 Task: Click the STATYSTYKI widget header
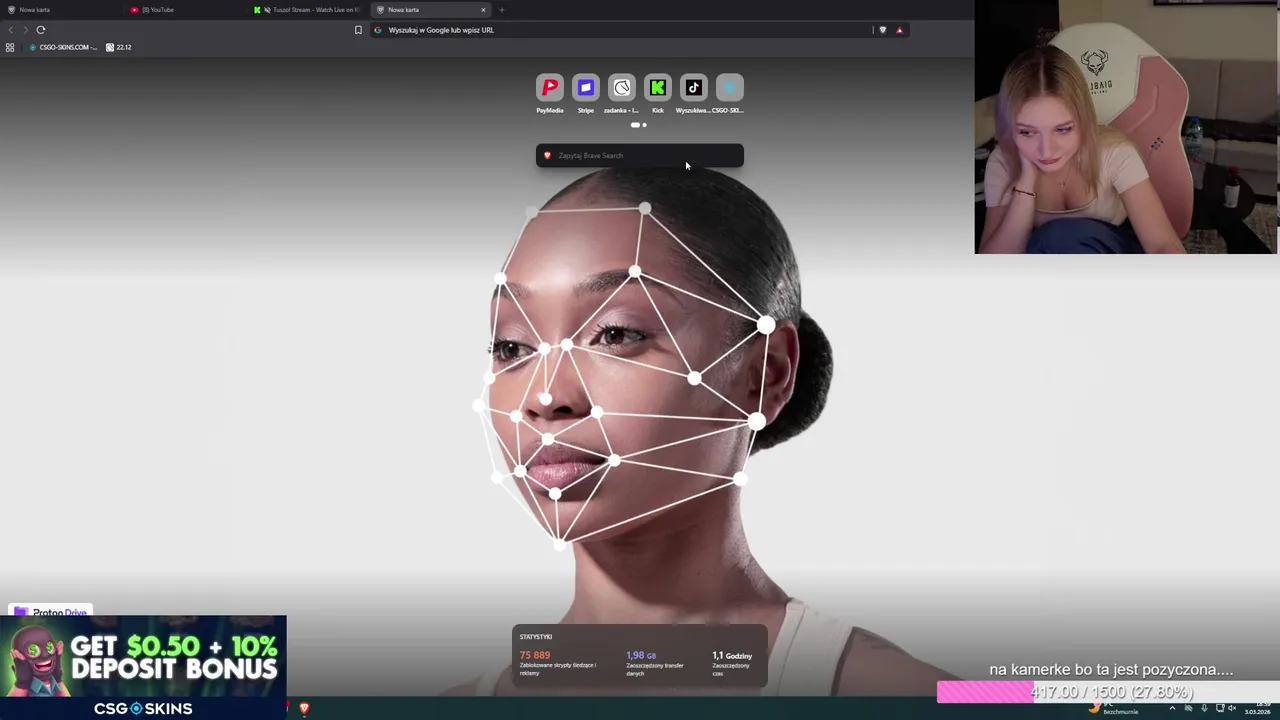coord(536,636)
